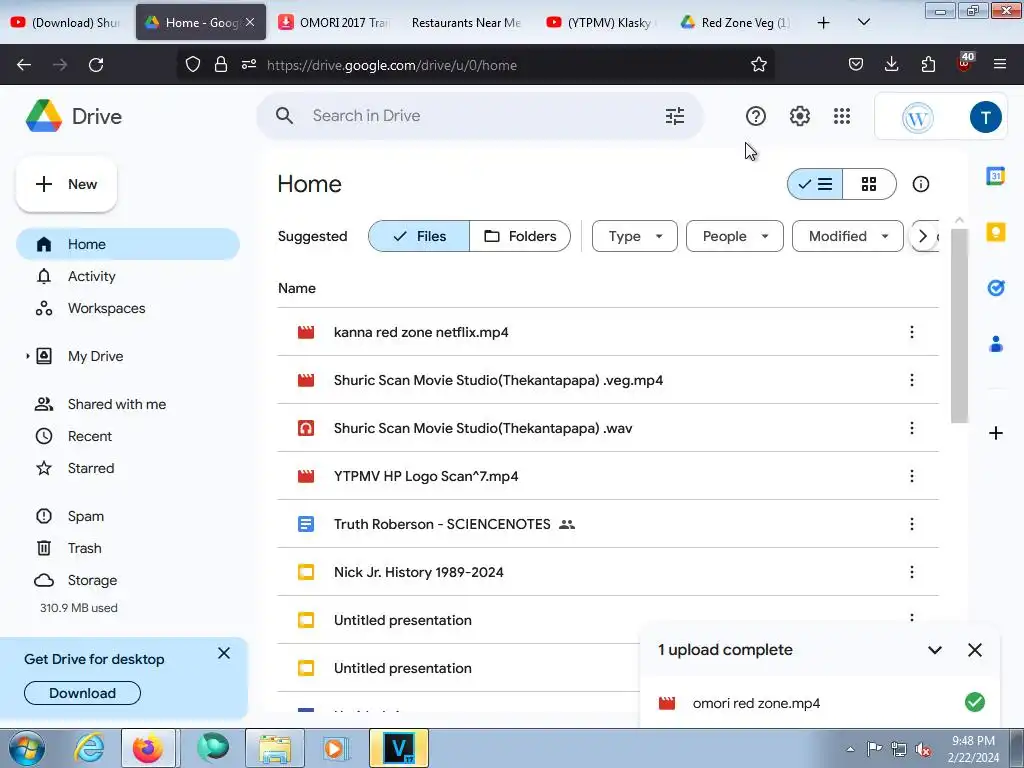The height and width of the screenshot is (768, 1024).
Task: Open Google apps grid launcher
Action: point(842,116)
